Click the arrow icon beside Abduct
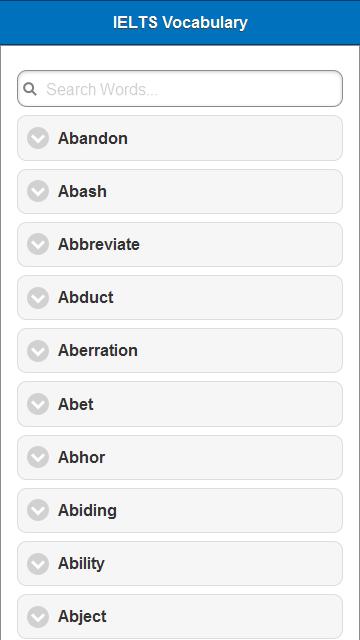The width and height of the screenshot is (360, 640). click(38, 298)
